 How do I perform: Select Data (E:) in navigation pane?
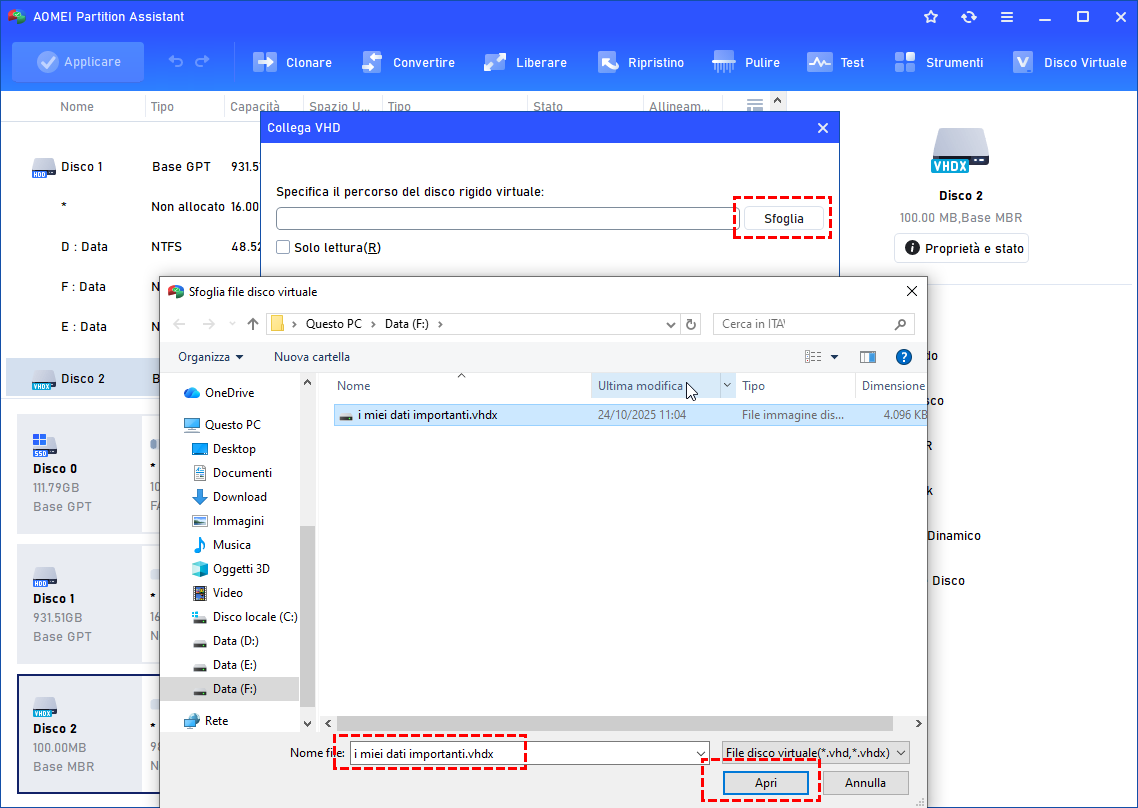224,664
